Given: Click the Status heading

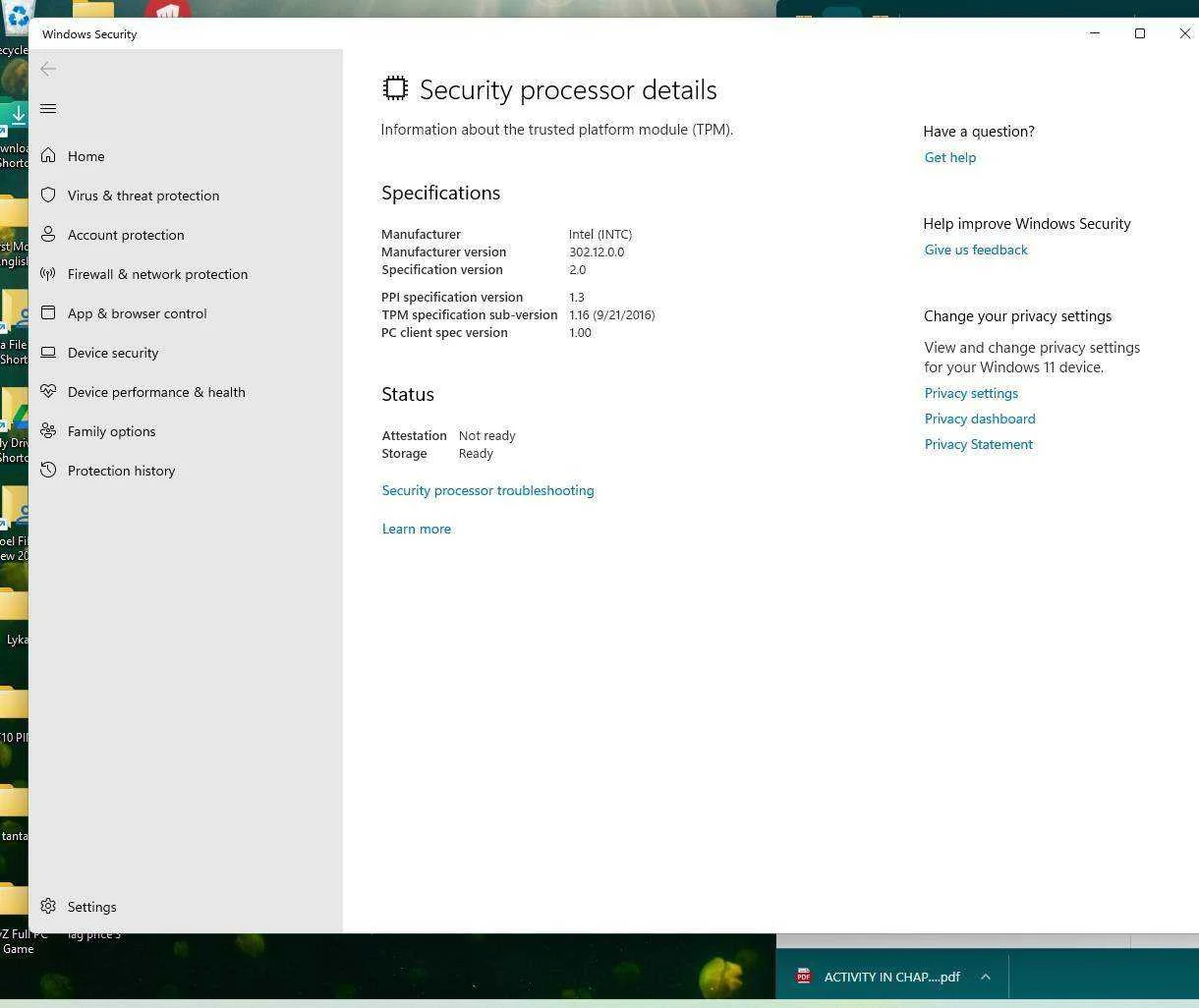Looking at the screenshot, I should pos(408,394).
